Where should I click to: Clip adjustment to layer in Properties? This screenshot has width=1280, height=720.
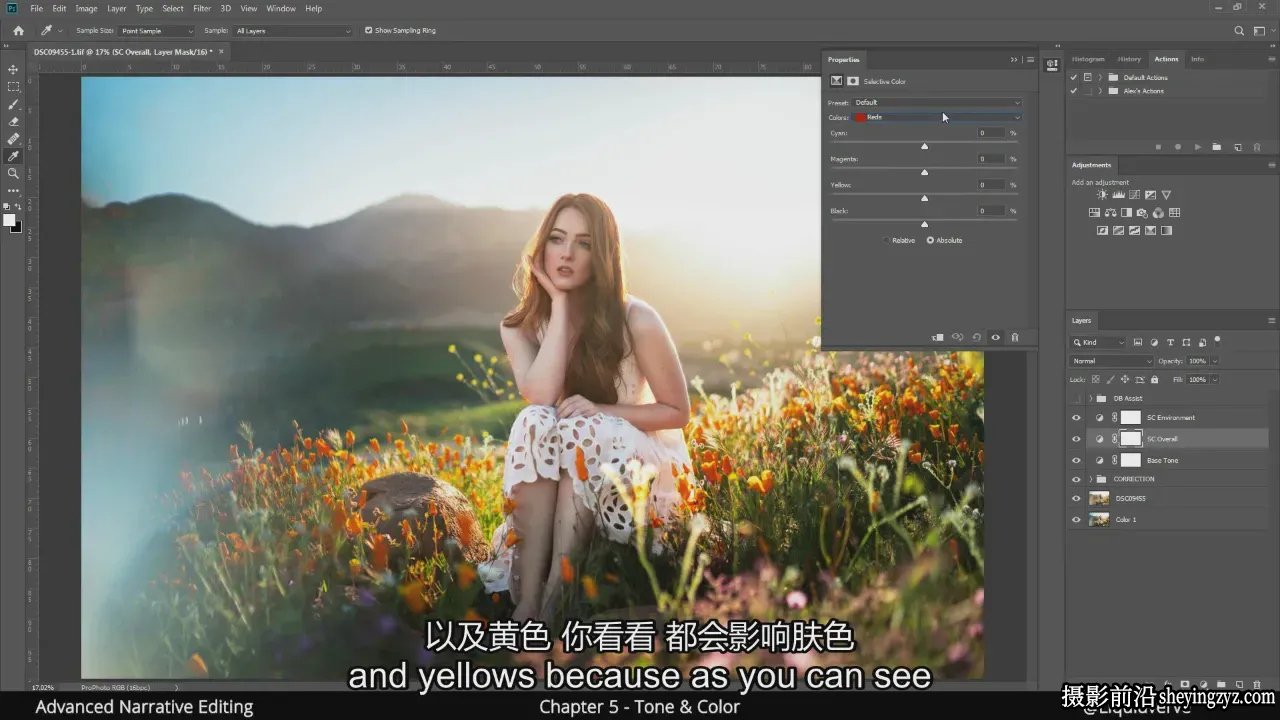pos(937,338)
